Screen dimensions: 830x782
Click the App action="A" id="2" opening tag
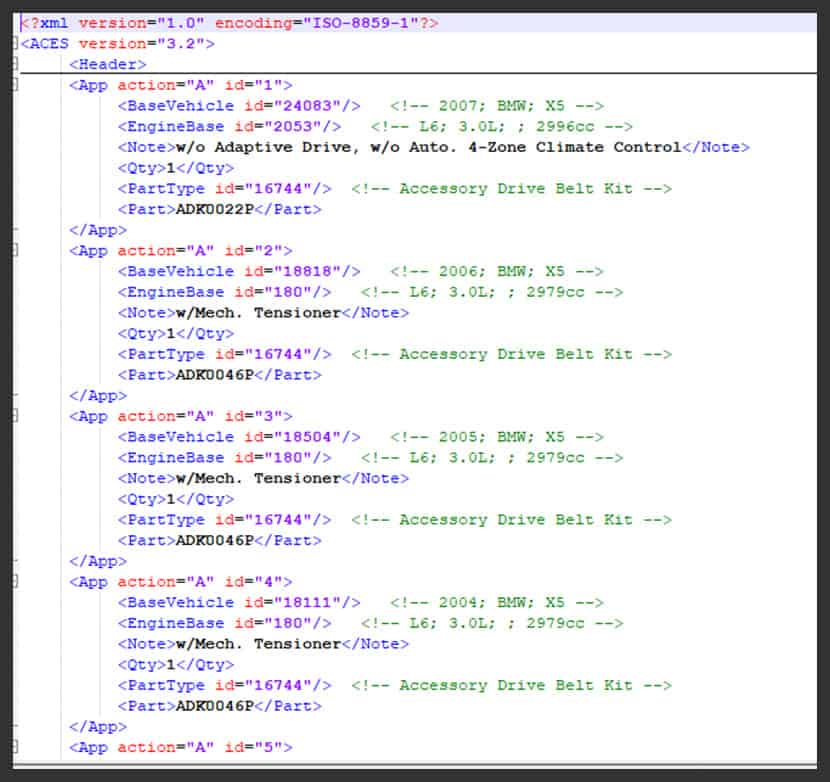(181, 250)
